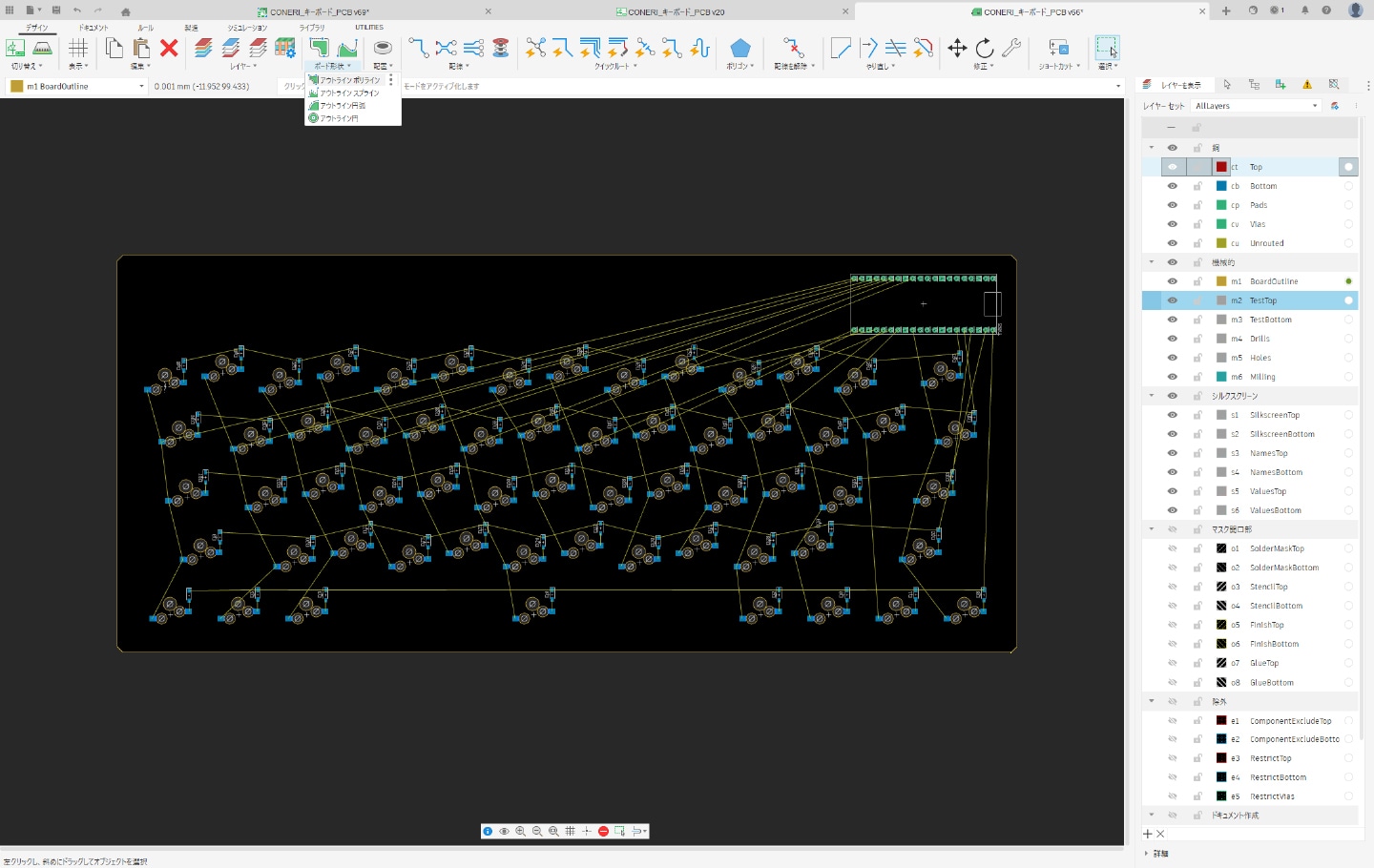Choose アウトライン スプライン from the menu
The height and width of the screenshot is (868, 1374).
[x=349, y=93]
